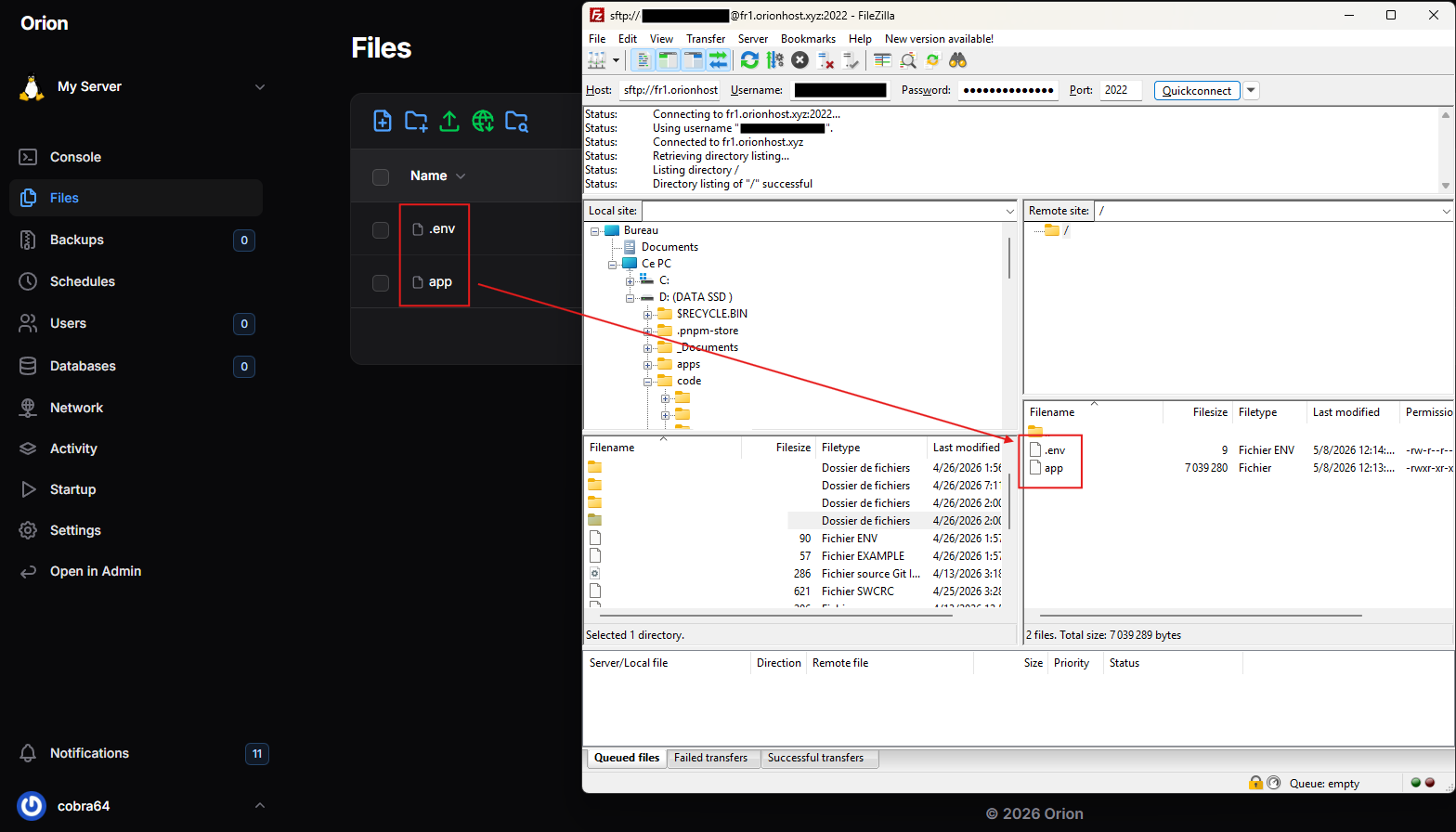Open FileZilla Server menu

[x=753, y=39]
